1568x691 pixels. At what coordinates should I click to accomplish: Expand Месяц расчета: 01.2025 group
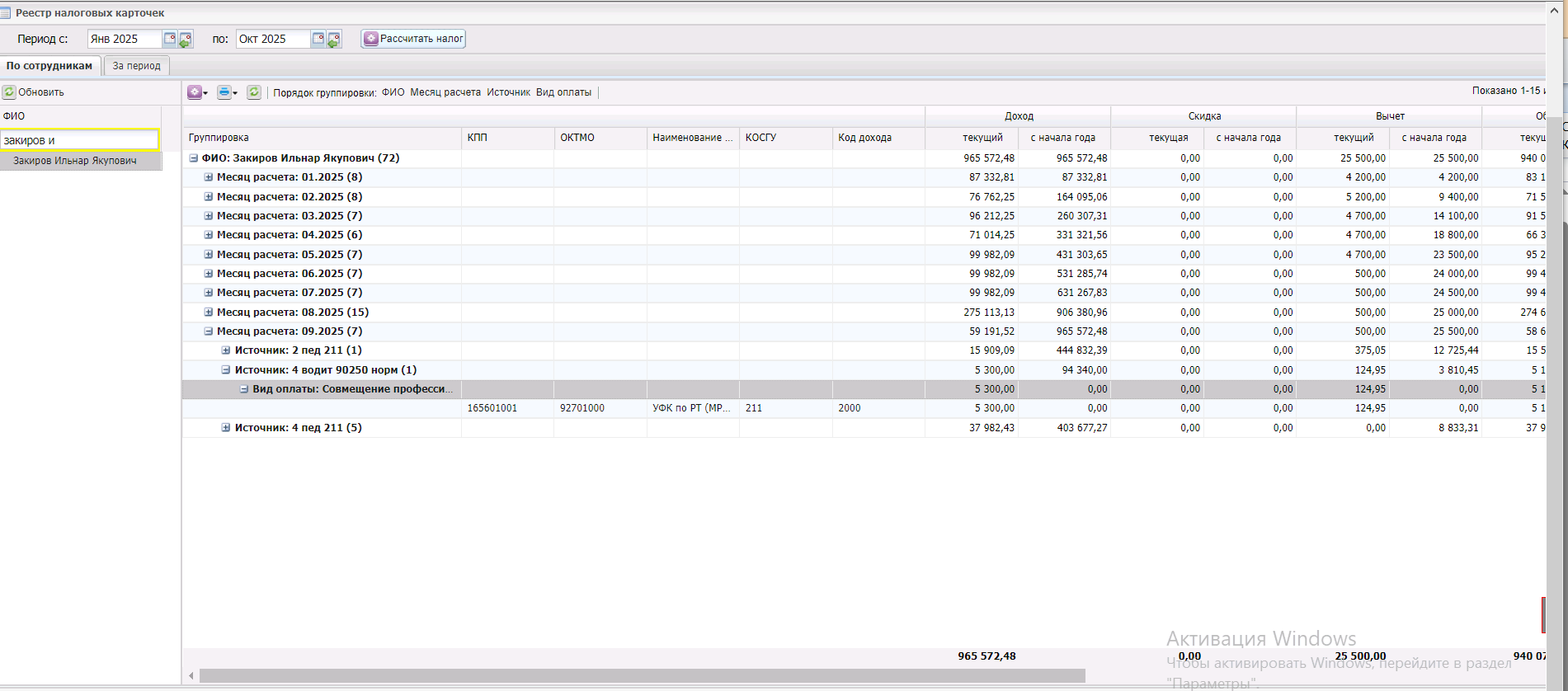click(209, 177)
